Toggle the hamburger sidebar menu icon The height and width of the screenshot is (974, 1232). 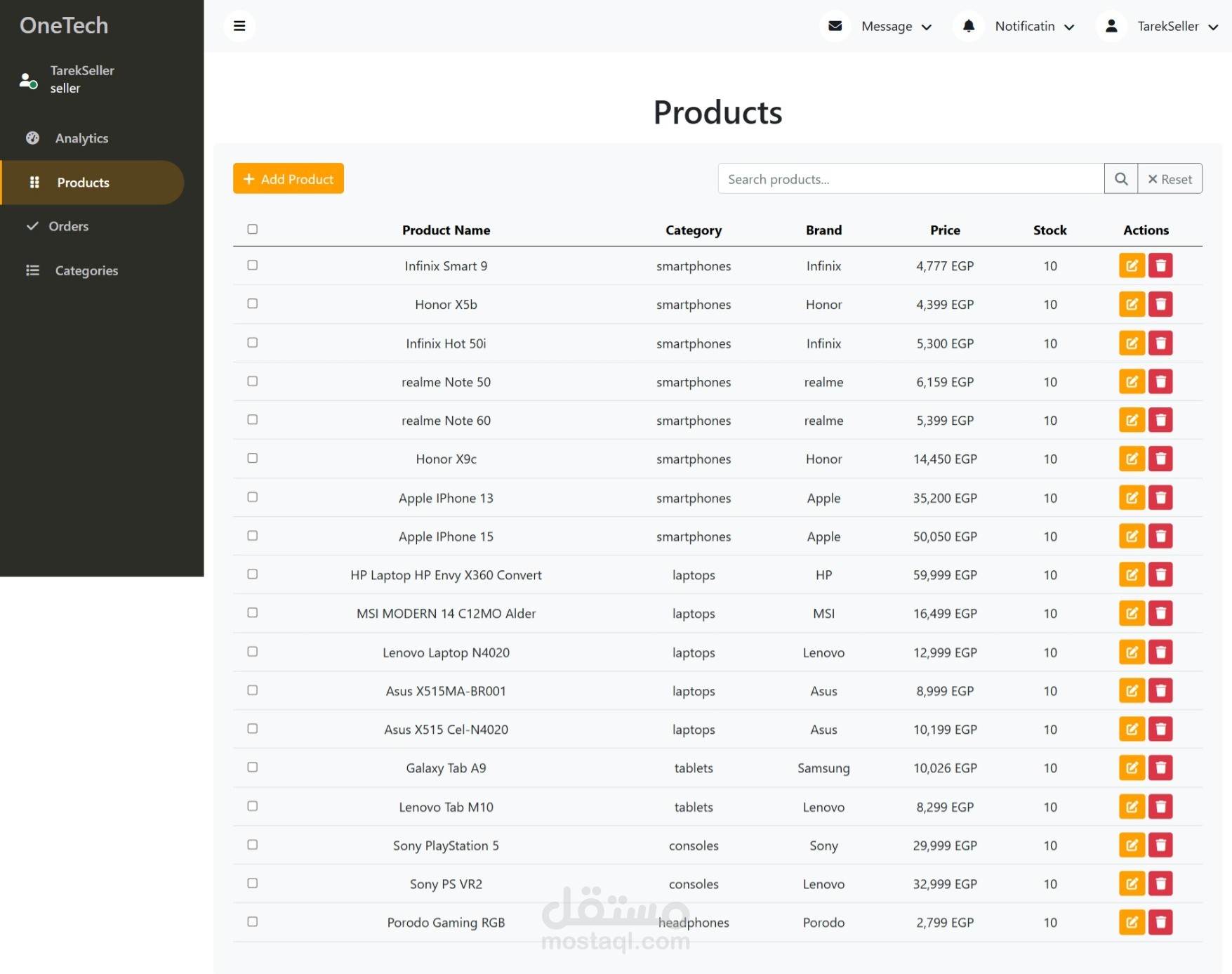click(x=239, y=26)
